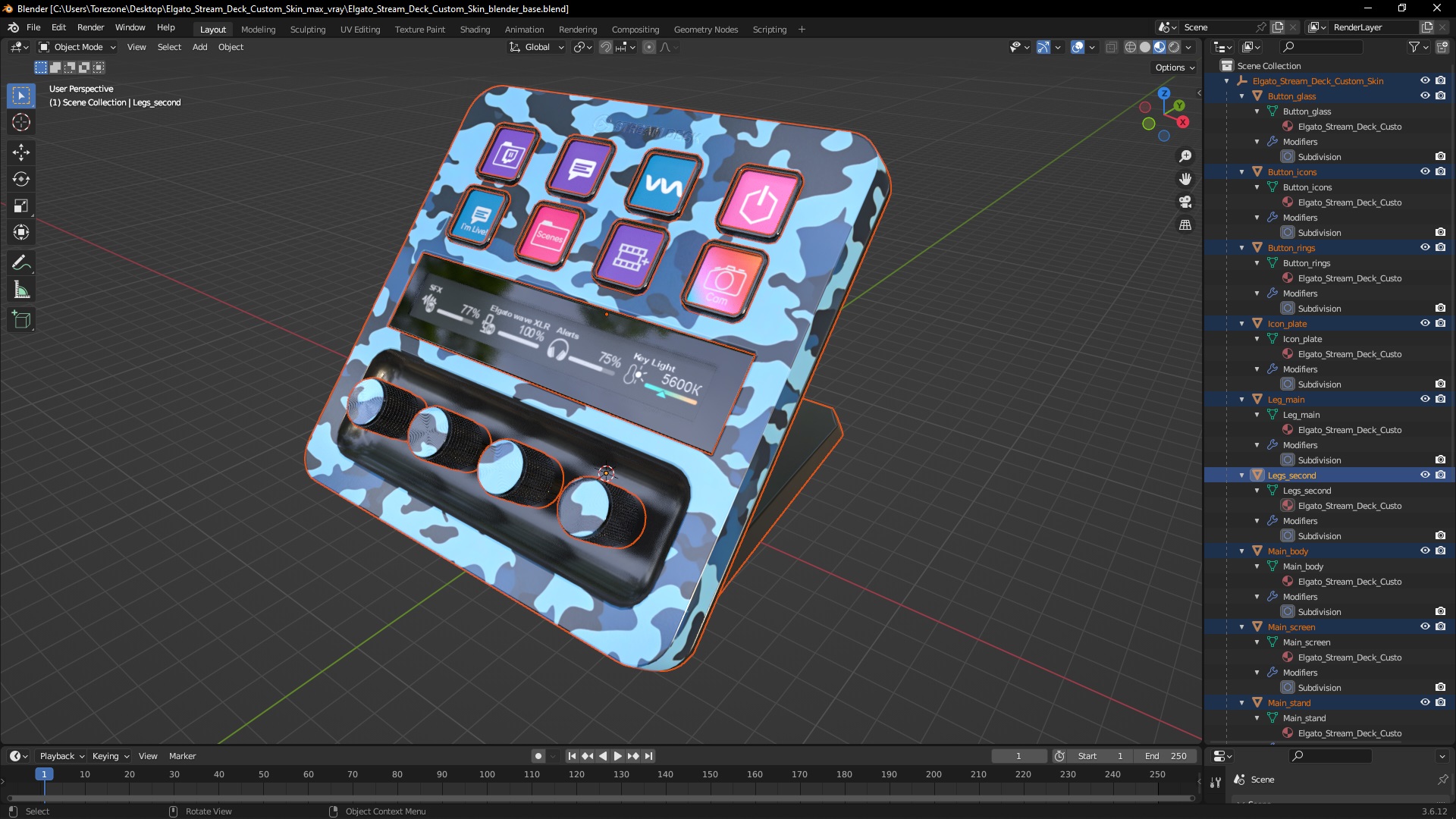This screenshot has height=819, width=1456.
Task: Select the Measure tool
Action: tap(21, 290)
